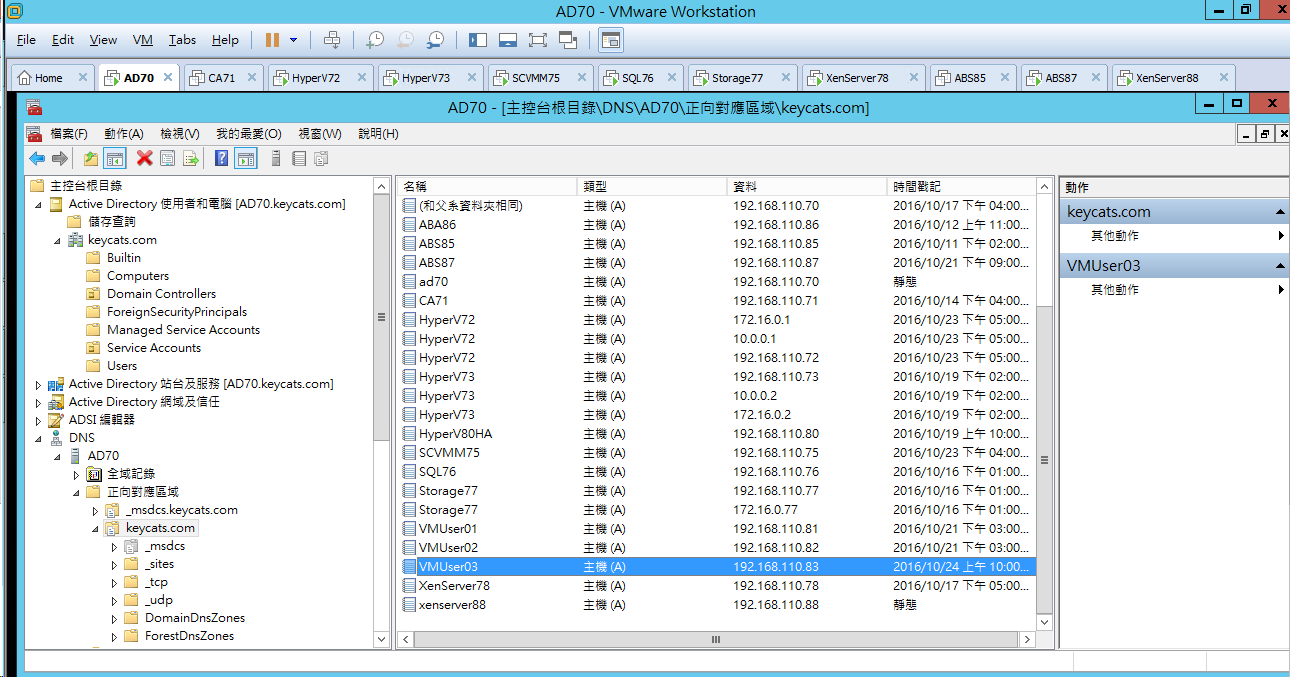Click the Export List icon
This screenshot has width=1290, height=677.
point(191,158)
